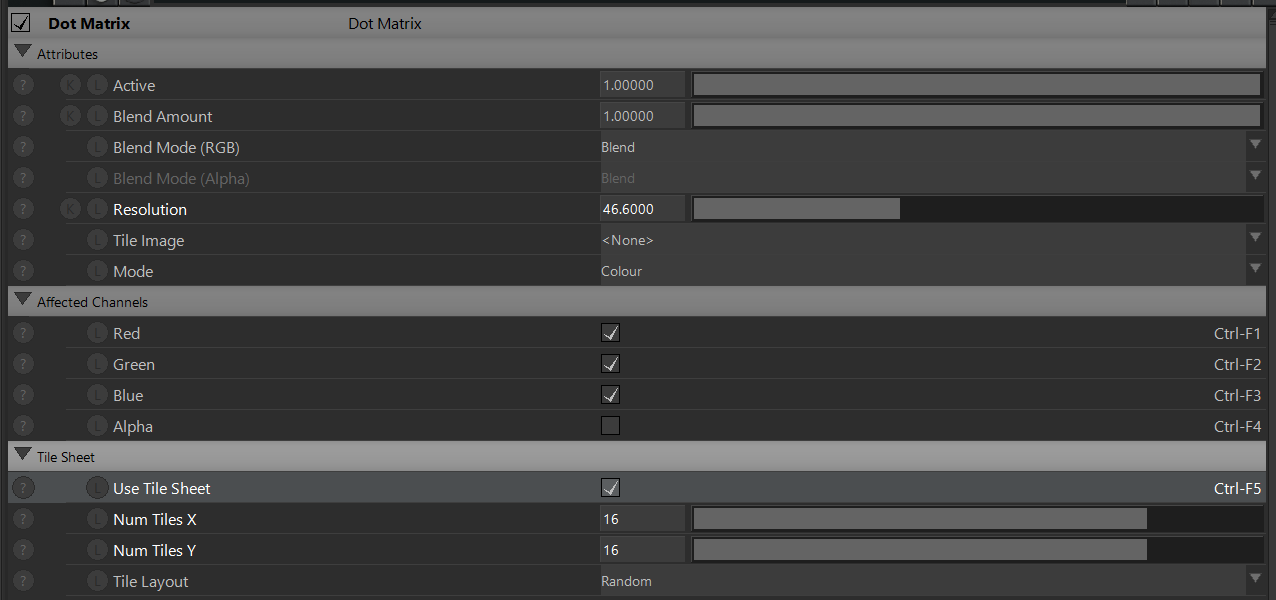Adjust the Num Tiles X slider
The width and height of the screenshot is (1276, 600).
[977, 519]
